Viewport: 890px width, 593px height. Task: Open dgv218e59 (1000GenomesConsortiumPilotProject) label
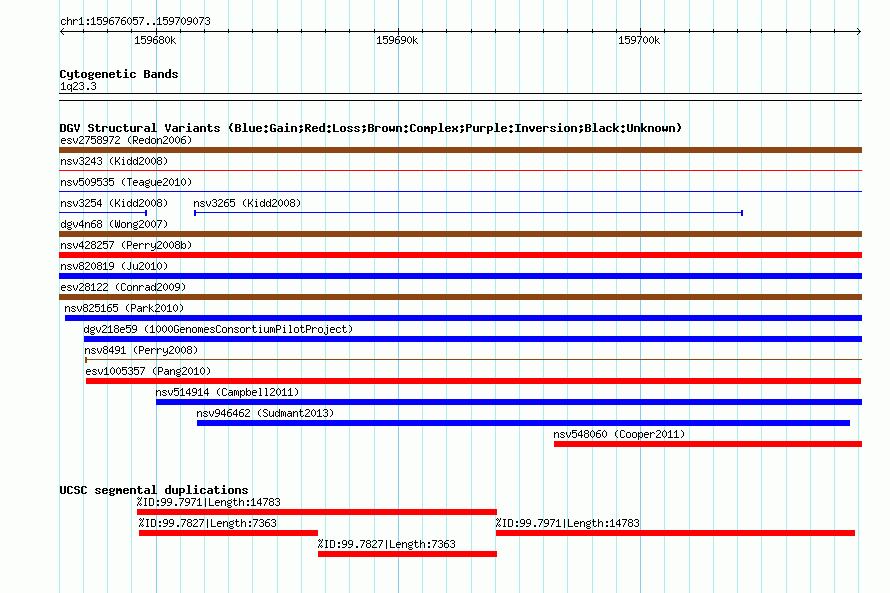click(218, 329)
